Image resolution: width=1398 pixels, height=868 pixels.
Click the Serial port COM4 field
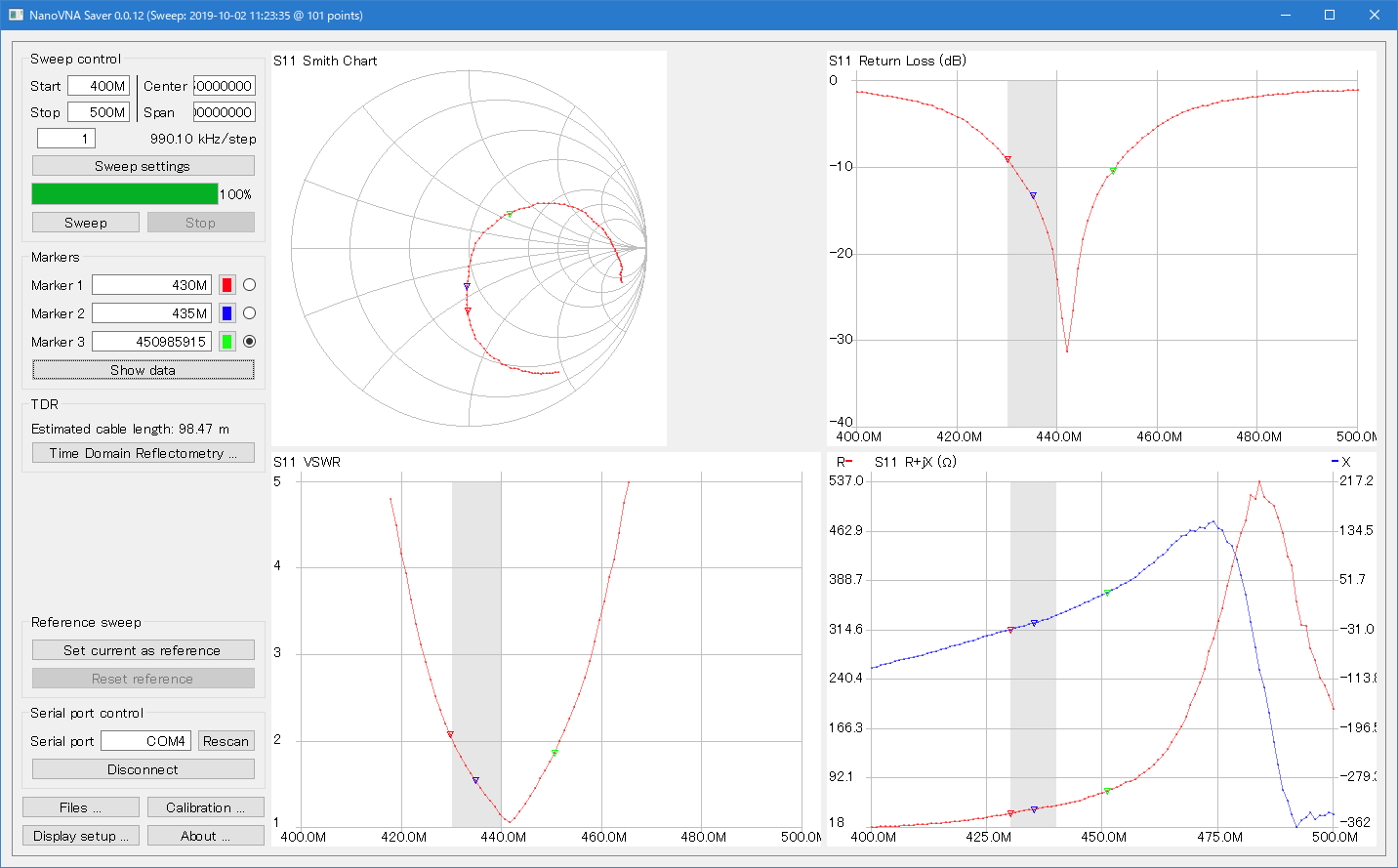click(x=145, y=741)
